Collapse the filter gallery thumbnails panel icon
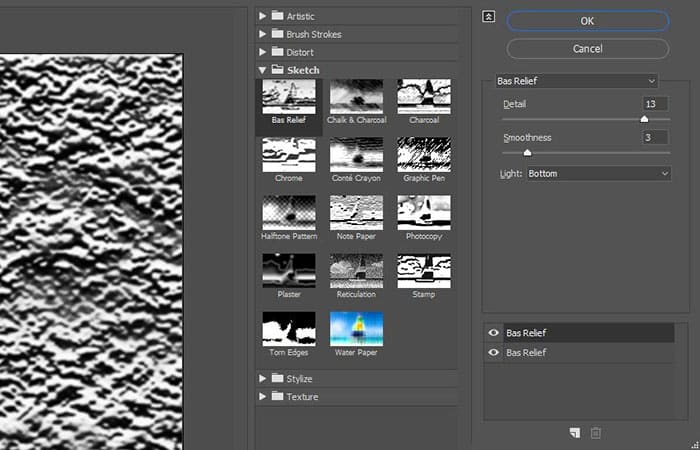 [x=488, y=17]
